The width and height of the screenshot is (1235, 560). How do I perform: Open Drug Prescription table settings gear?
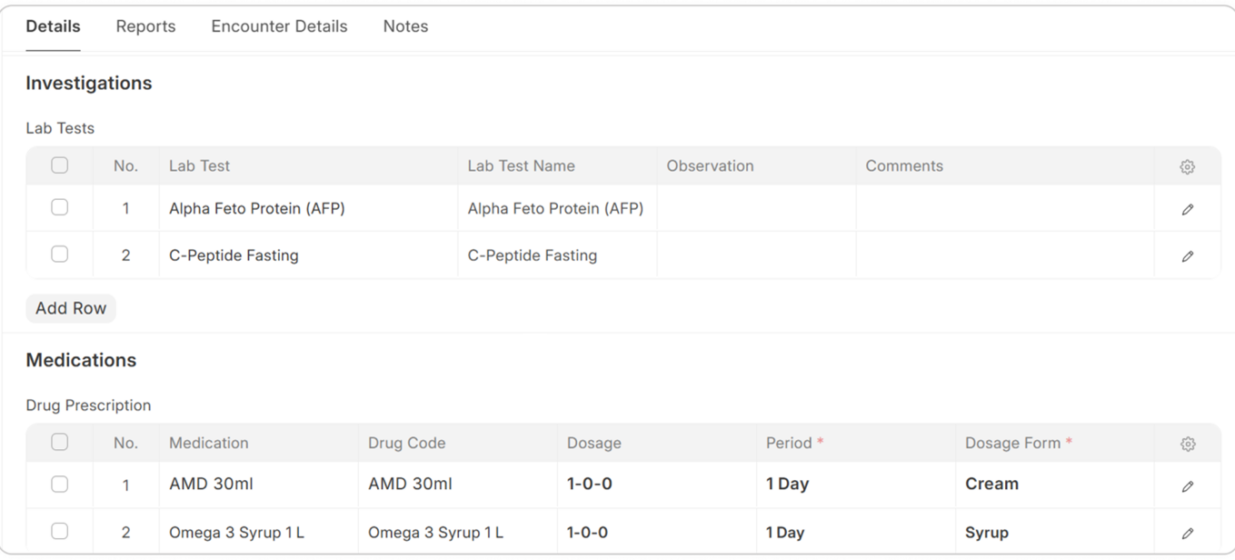[x=1187, y=444]
